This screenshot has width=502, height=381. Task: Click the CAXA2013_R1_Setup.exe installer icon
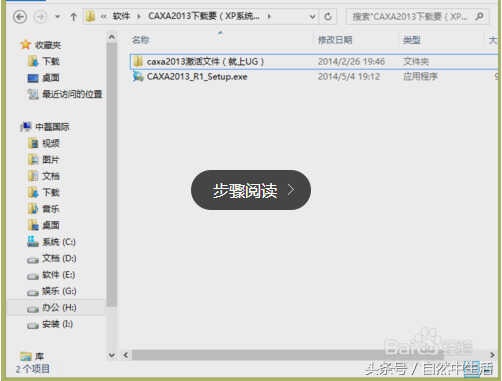pyautogui.click(x=138, y=77)
